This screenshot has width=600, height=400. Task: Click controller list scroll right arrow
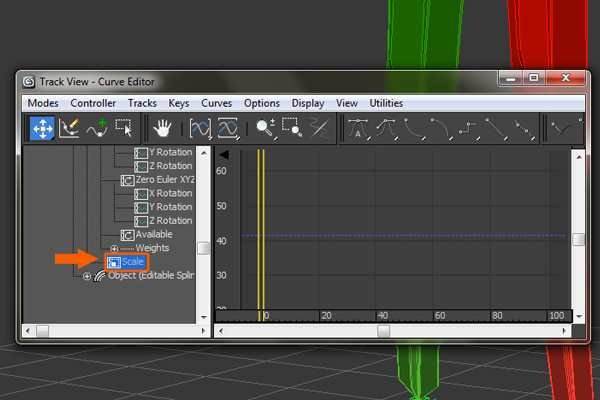click(204, 331)
